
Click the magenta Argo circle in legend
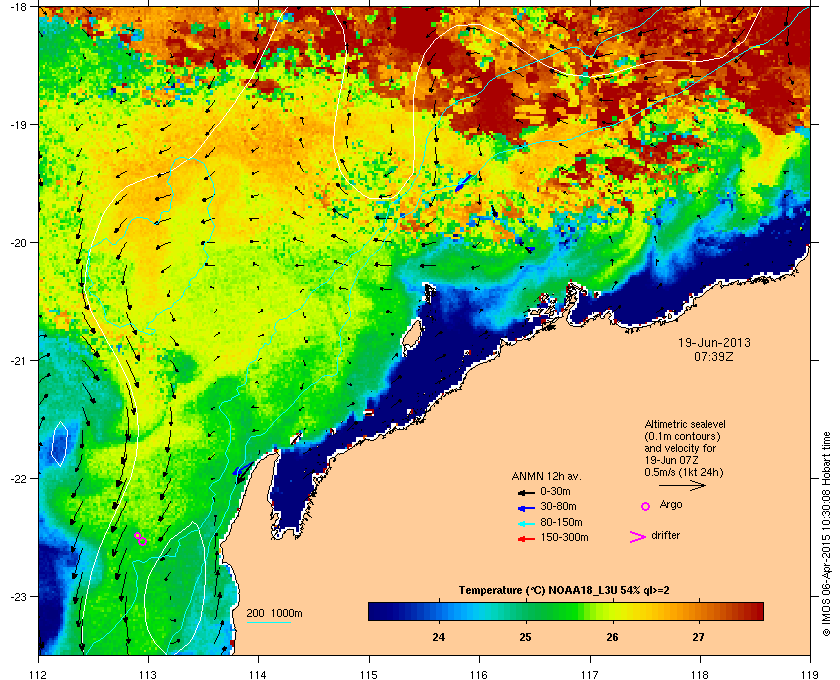point(646,506)
